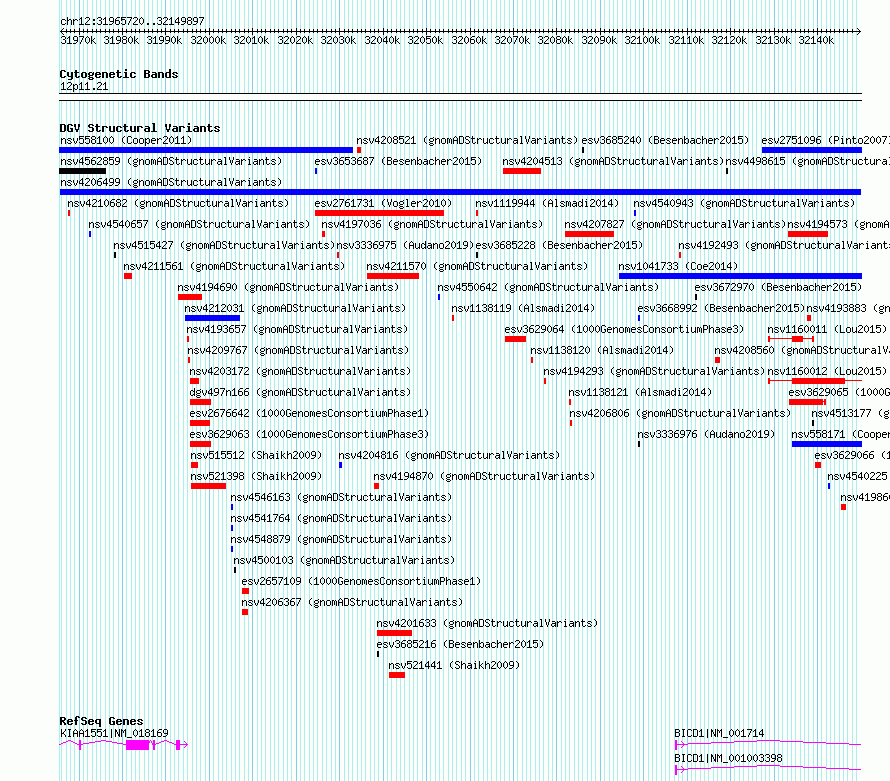Screen dimensions: 890x781
Task: Open nsv3336975 (Audano2019) label
Action: (405, 245)
